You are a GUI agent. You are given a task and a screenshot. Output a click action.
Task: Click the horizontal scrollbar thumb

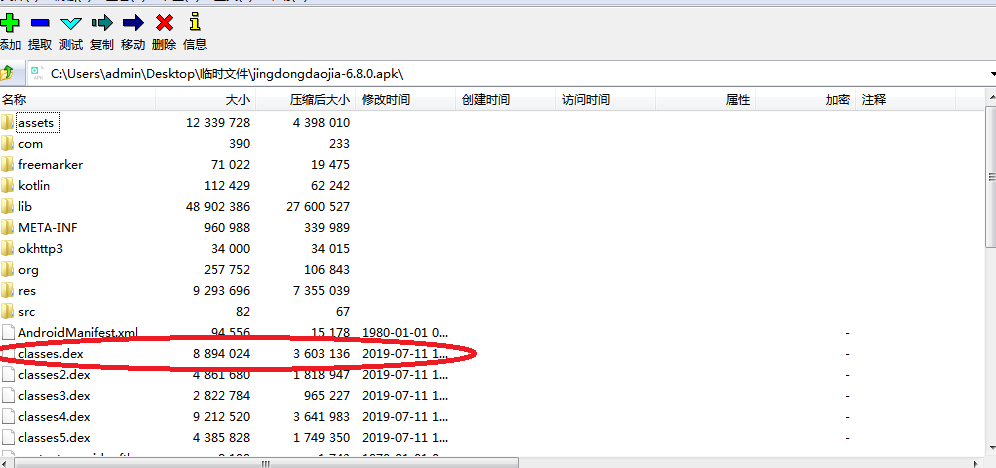[266, 463]
